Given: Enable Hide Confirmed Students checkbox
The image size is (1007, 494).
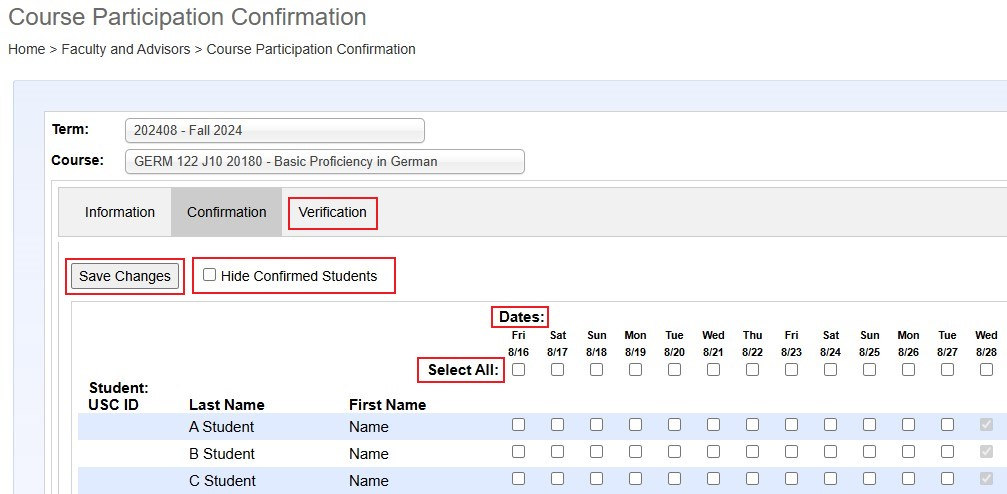Looking at the screenshot, I should coord(209,275).
